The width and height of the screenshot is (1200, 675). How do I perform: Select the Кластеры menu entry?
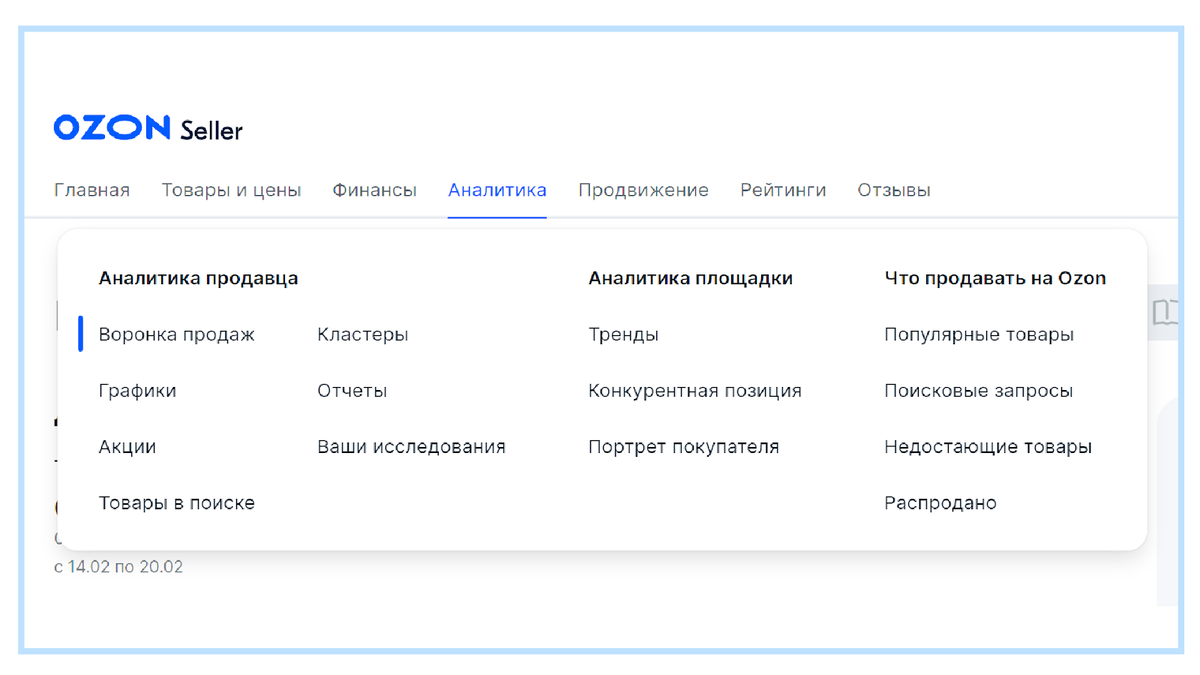pyautogui.click(x=363, y=335)
